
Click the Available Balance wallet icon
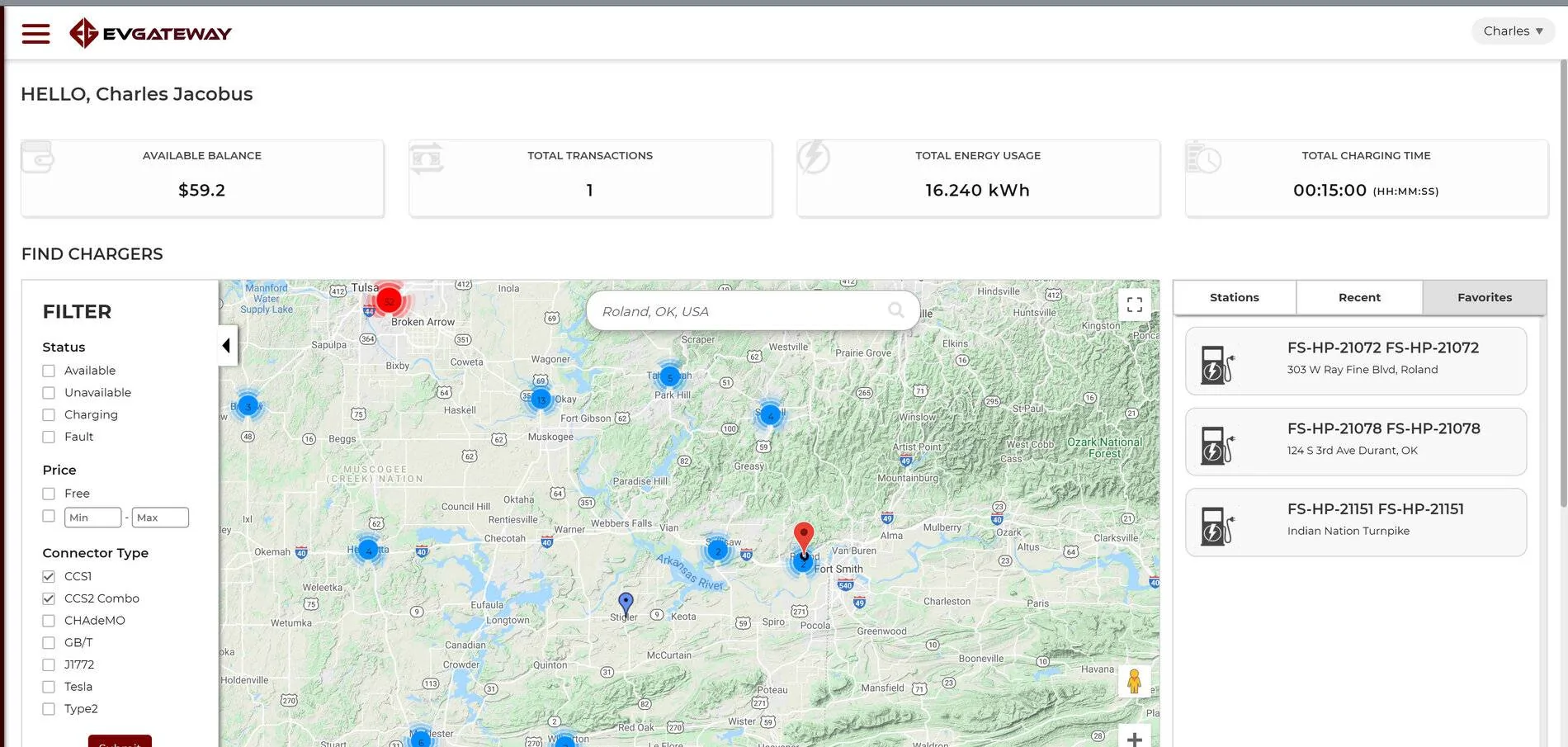pyautogui.click(x=37, y=157)
